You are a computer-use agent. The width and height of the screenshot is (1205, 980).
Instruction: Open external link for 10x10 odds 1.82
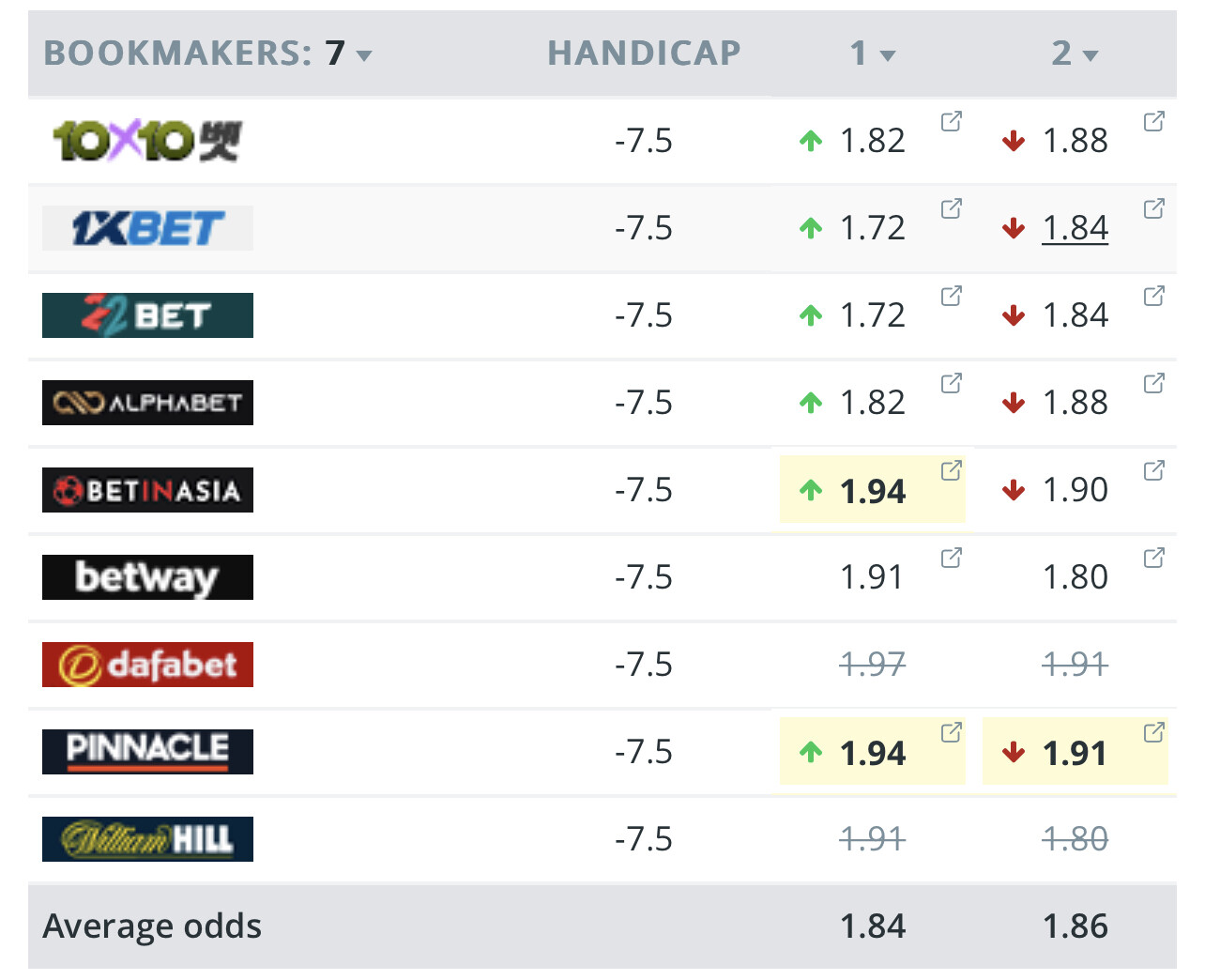pyautogui.click(x=951, y=121)
